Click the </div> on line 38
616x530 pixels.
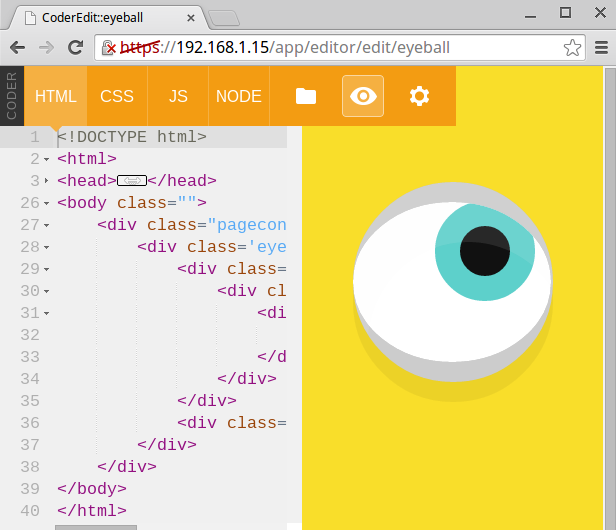pyautogui.click(x=127, y=467)
